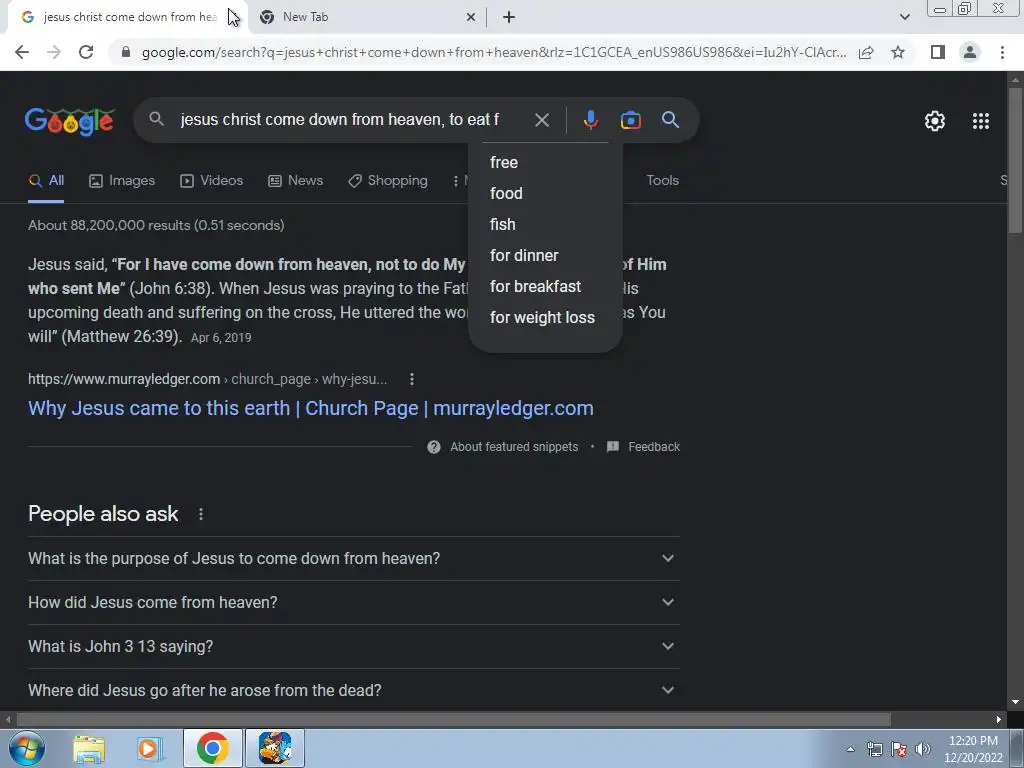Open the Google apps grid
Screen dimensions: 1024x768
[980, 121]
